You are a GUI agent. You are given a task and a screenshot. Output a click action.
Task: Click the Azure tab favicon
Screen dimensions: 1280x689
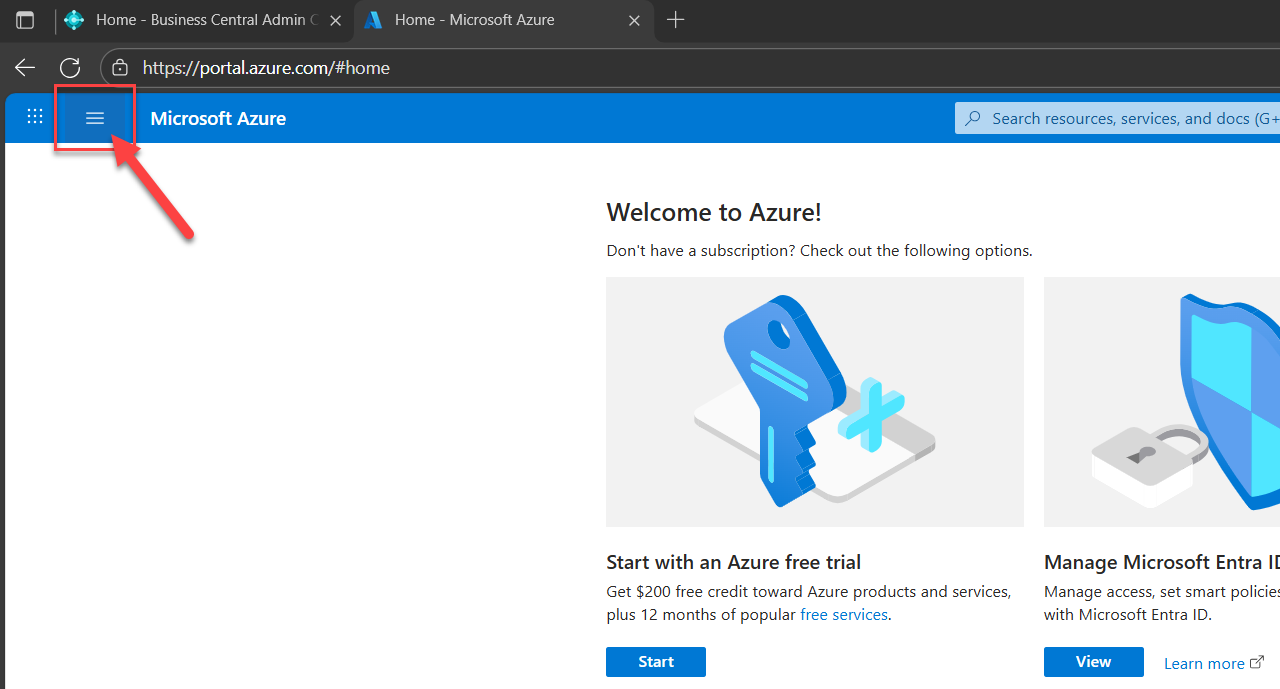(373, 20)
